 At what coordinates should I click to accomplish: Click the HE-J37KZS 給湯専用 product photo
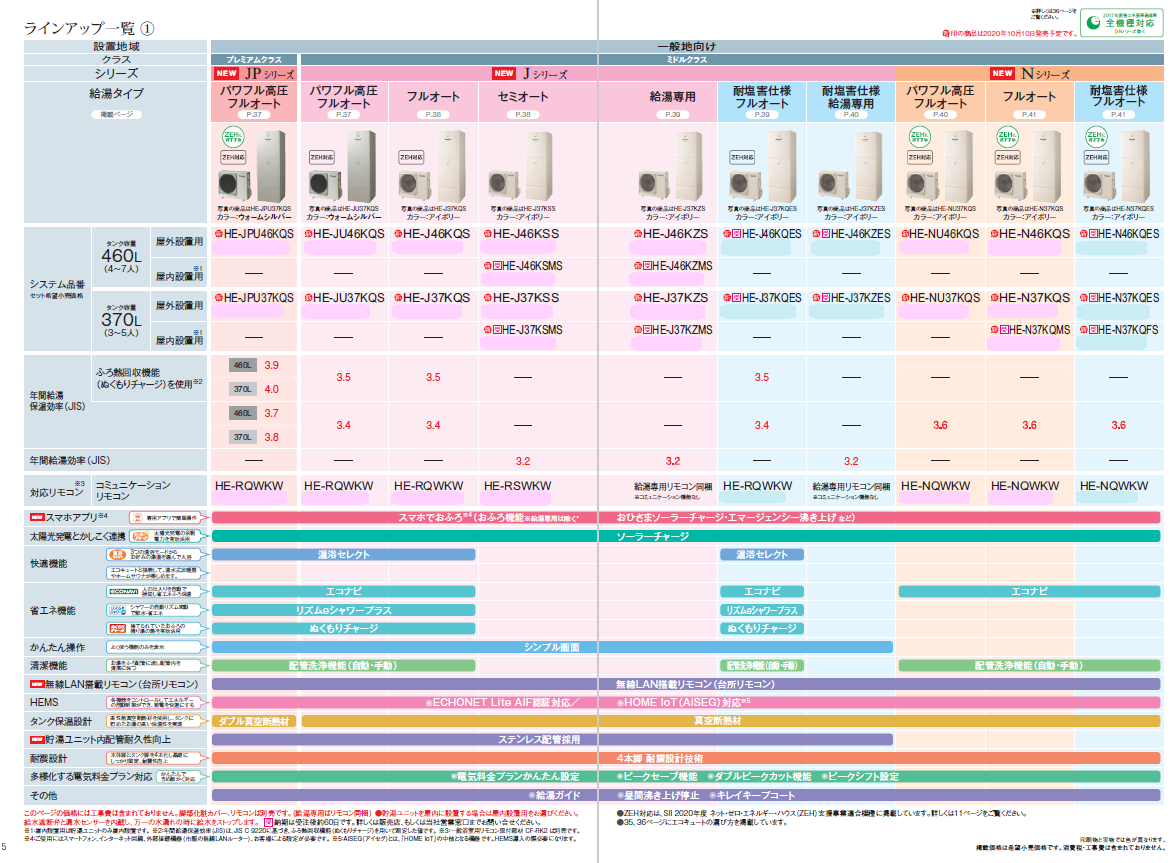pos(672,166)
